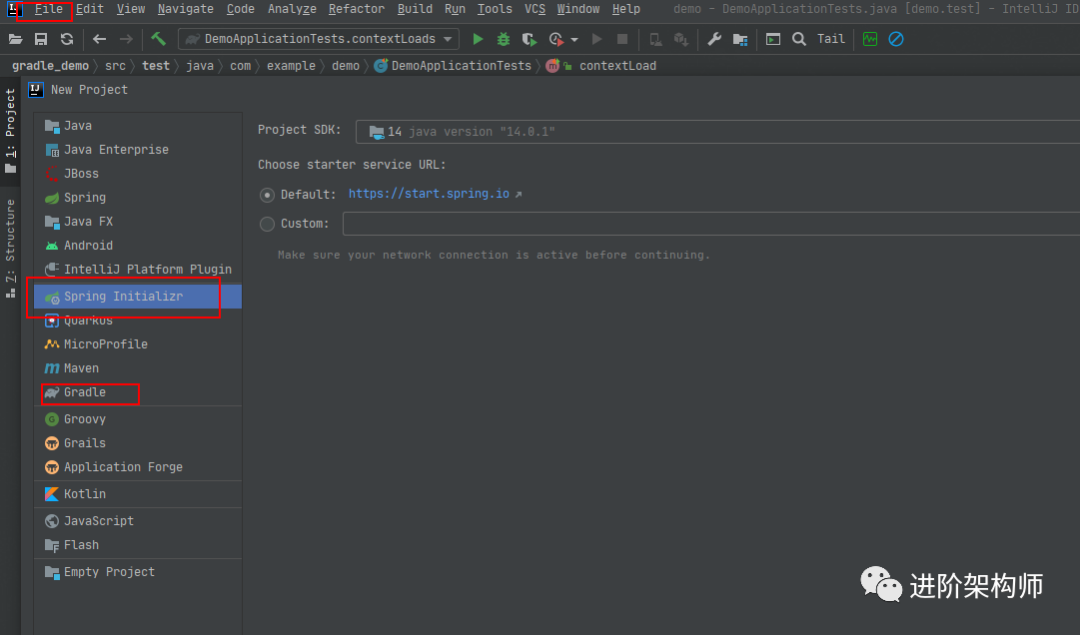Open the Run menu
The width and height of the screenshot is (1080, 635).
[x=455, y=9]
